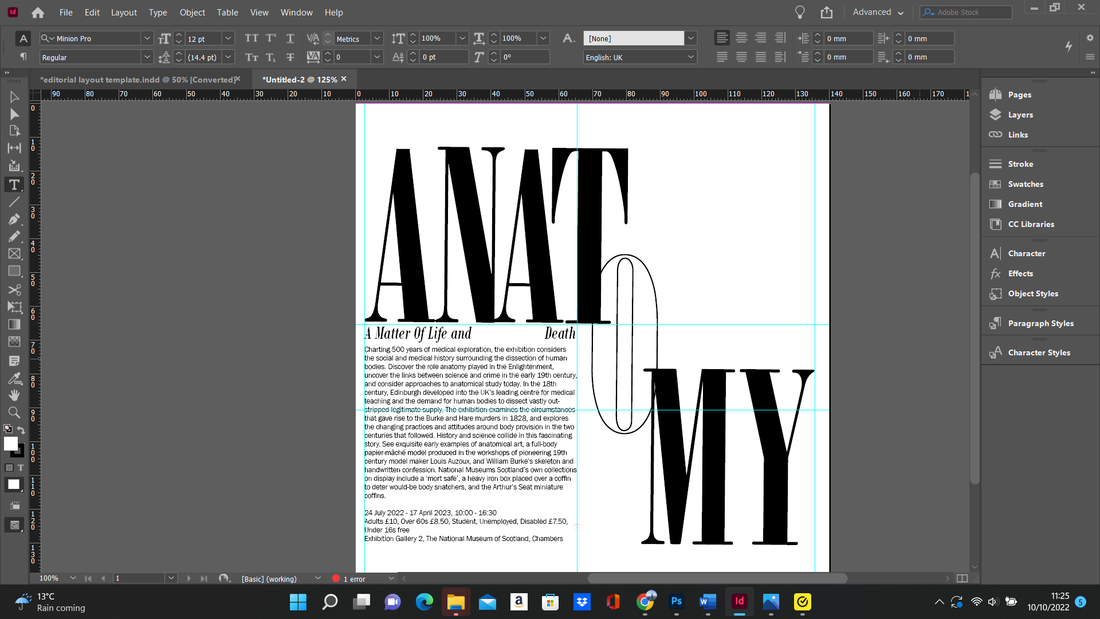The width and height of the screenshot is (1100, 619).
Task: Switch to Character Formatting Controls
Action: (x=23, y=39)
